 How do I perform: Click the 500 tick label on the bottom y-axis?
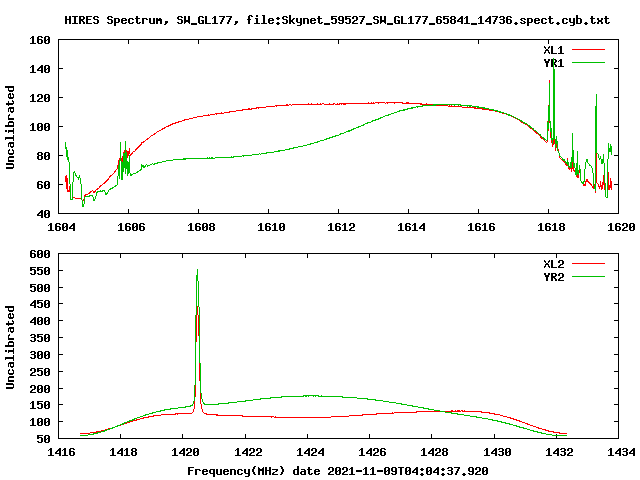point(40,288)
